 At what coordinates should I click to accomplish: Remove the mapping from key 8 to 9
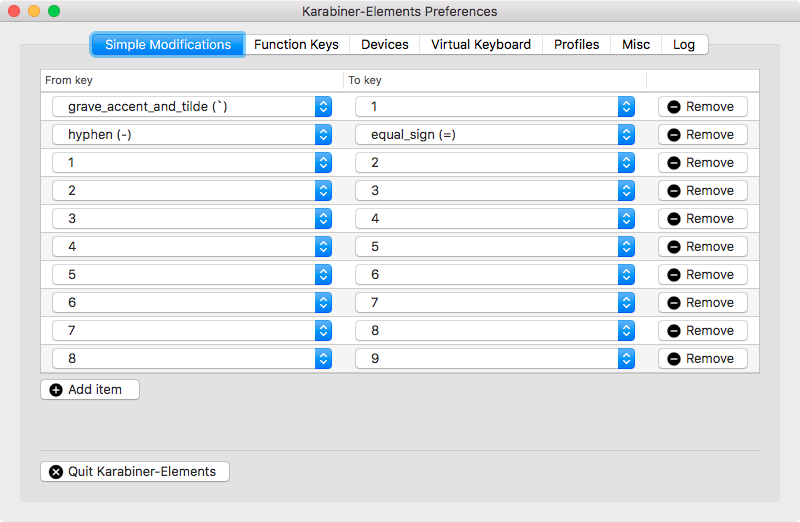coord(702,359)
